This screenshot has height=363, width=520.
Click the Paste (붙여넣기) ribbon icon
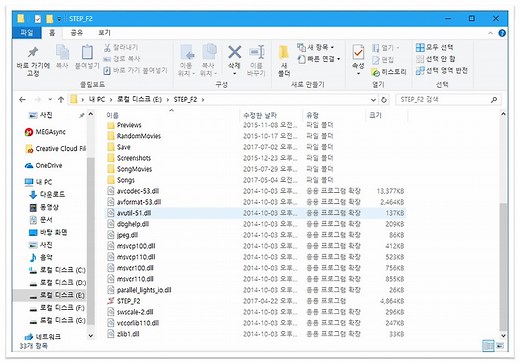(87, 57)
